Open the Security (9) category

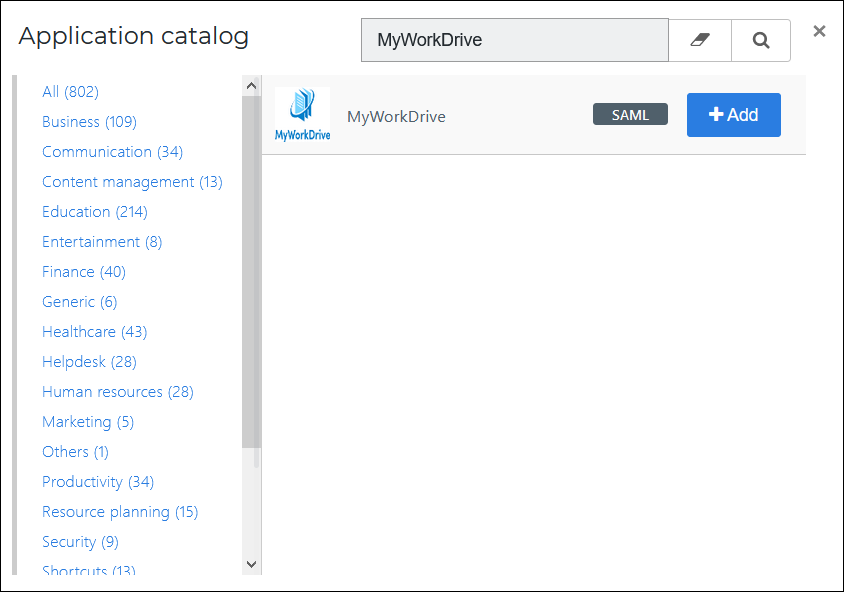(80, 542)
